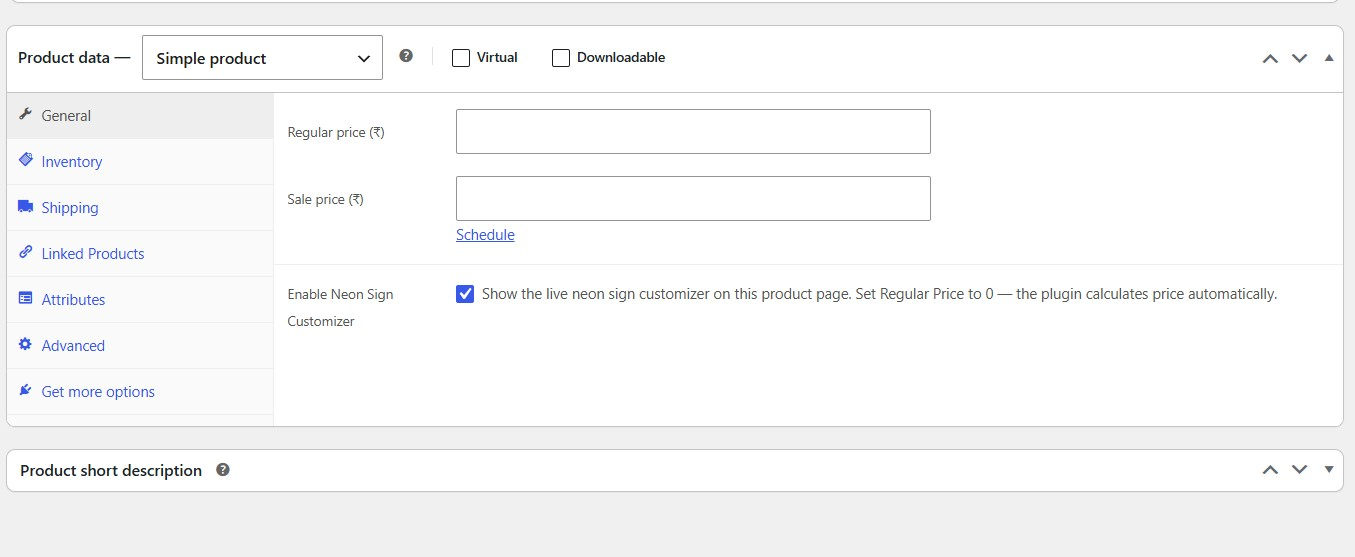Enable the Downloadable checkbox
The height and width of the screenshot is (557, 1355).
pyautogui.click(x=561, y=58)
